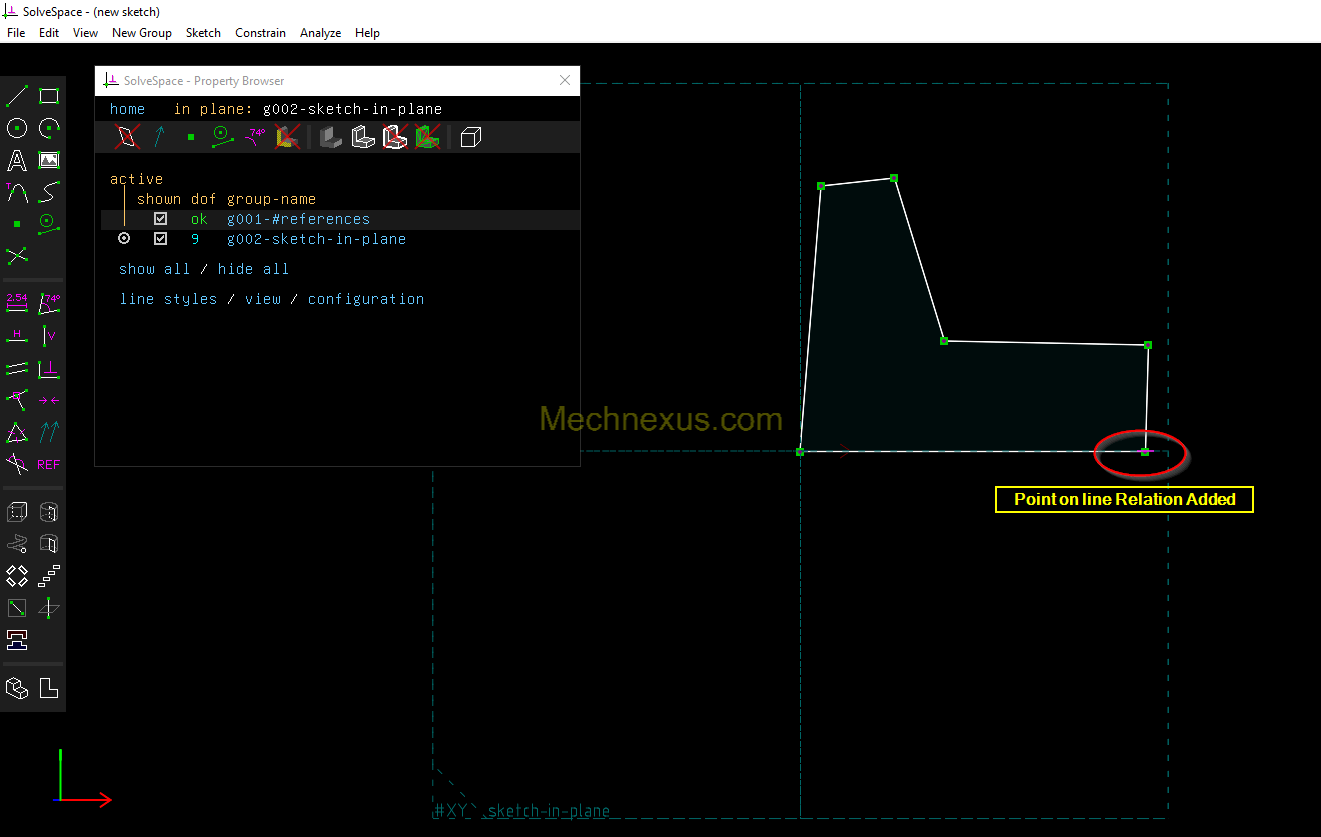Click the distance/diameter constraint tool
Viewport: 1321px width, 837px height.
[x=17, y=302]
